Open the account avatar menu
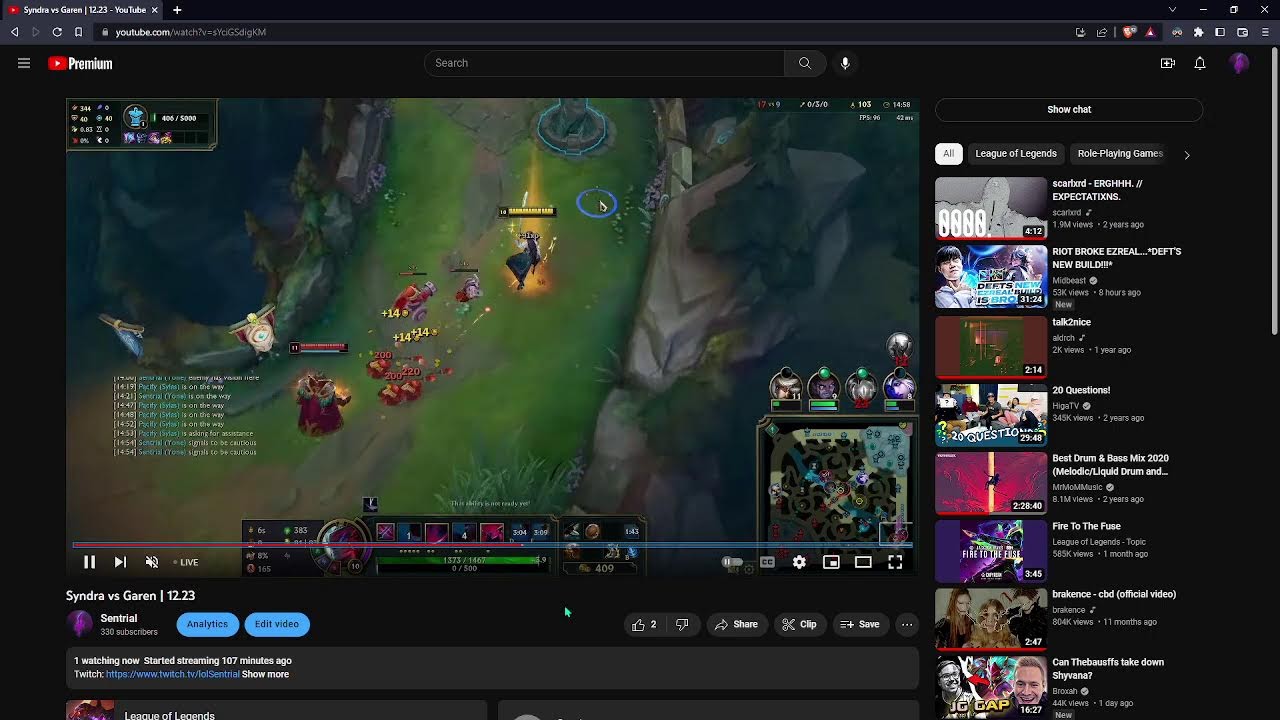1280x720 pixels. pos(1240,63)
